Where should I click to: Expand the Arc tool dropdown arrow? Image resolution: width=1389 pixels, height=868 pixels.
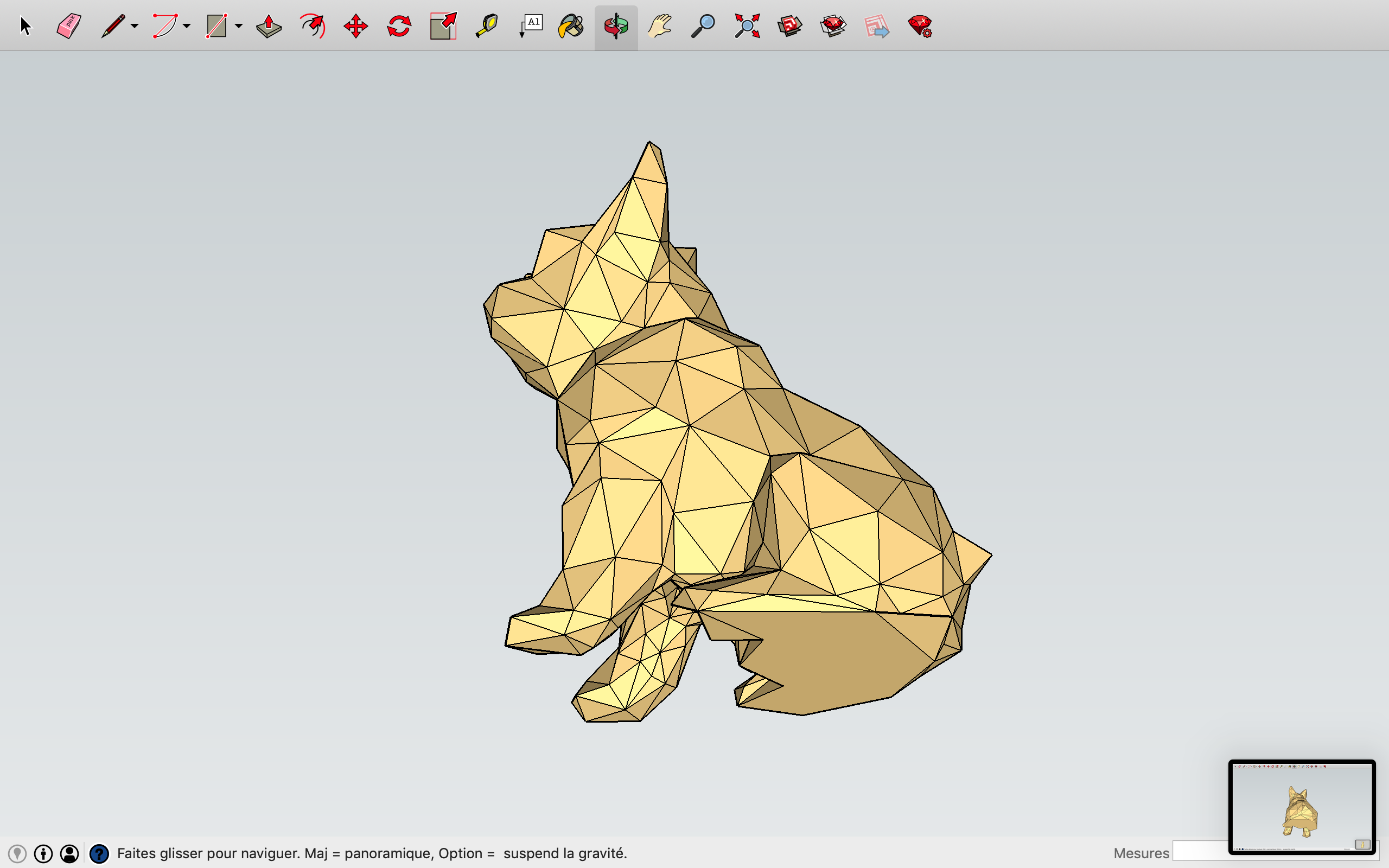(187, 26)
